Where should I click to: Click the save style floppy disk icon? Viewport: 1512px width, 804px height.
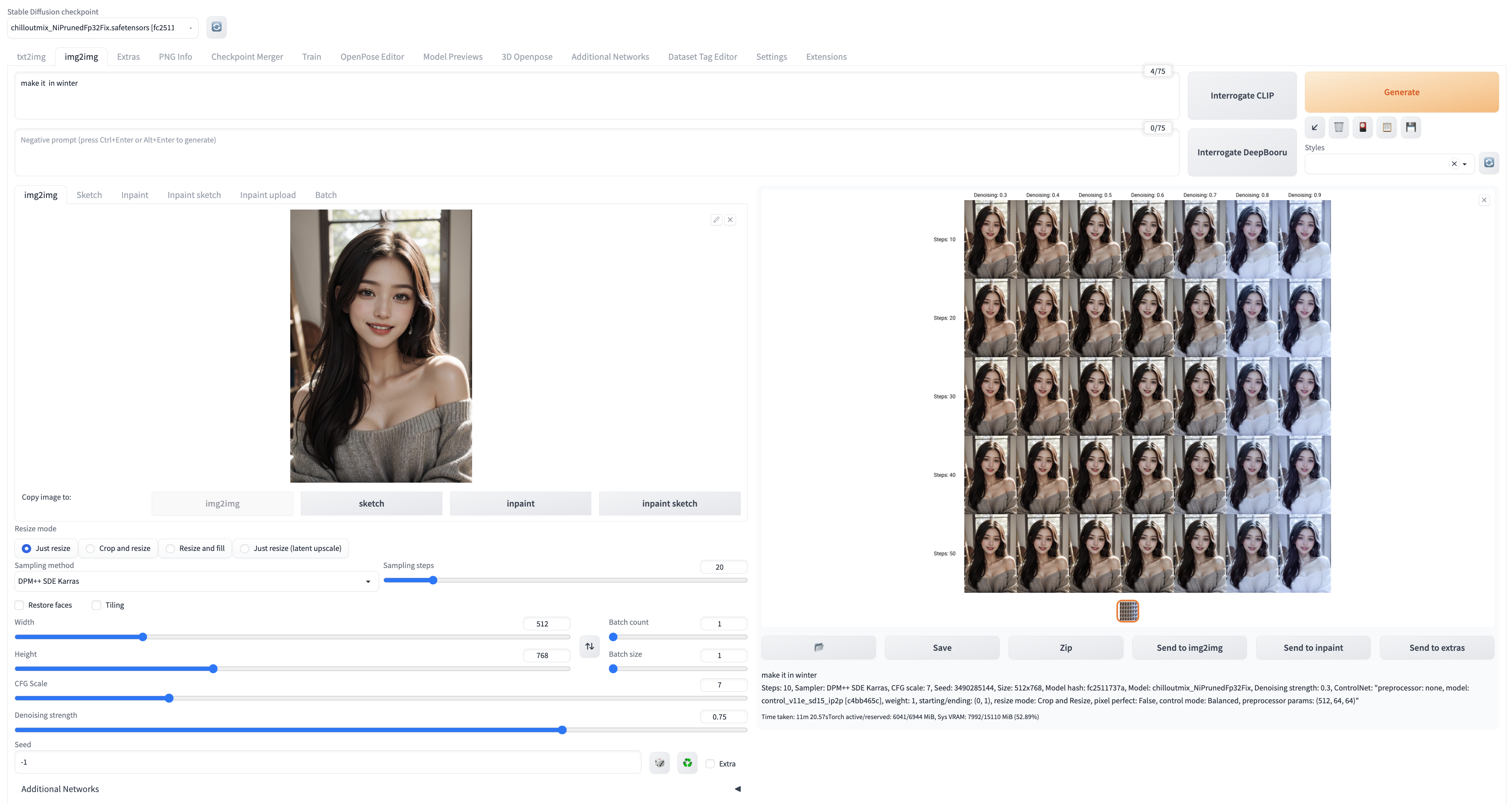tap(1411, 127)
